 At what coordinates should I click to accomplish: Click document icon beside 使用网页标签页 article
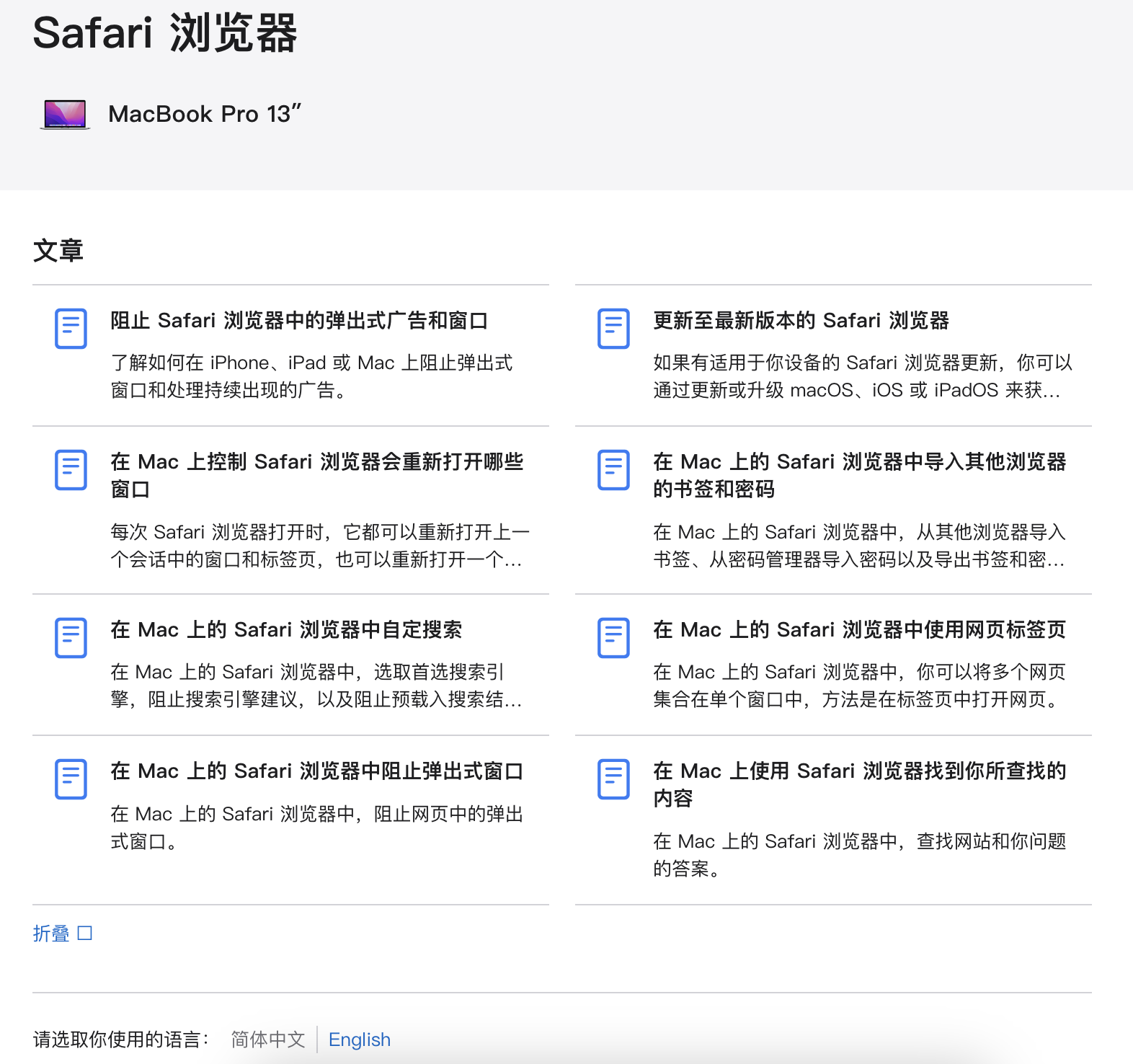point(613,638)
